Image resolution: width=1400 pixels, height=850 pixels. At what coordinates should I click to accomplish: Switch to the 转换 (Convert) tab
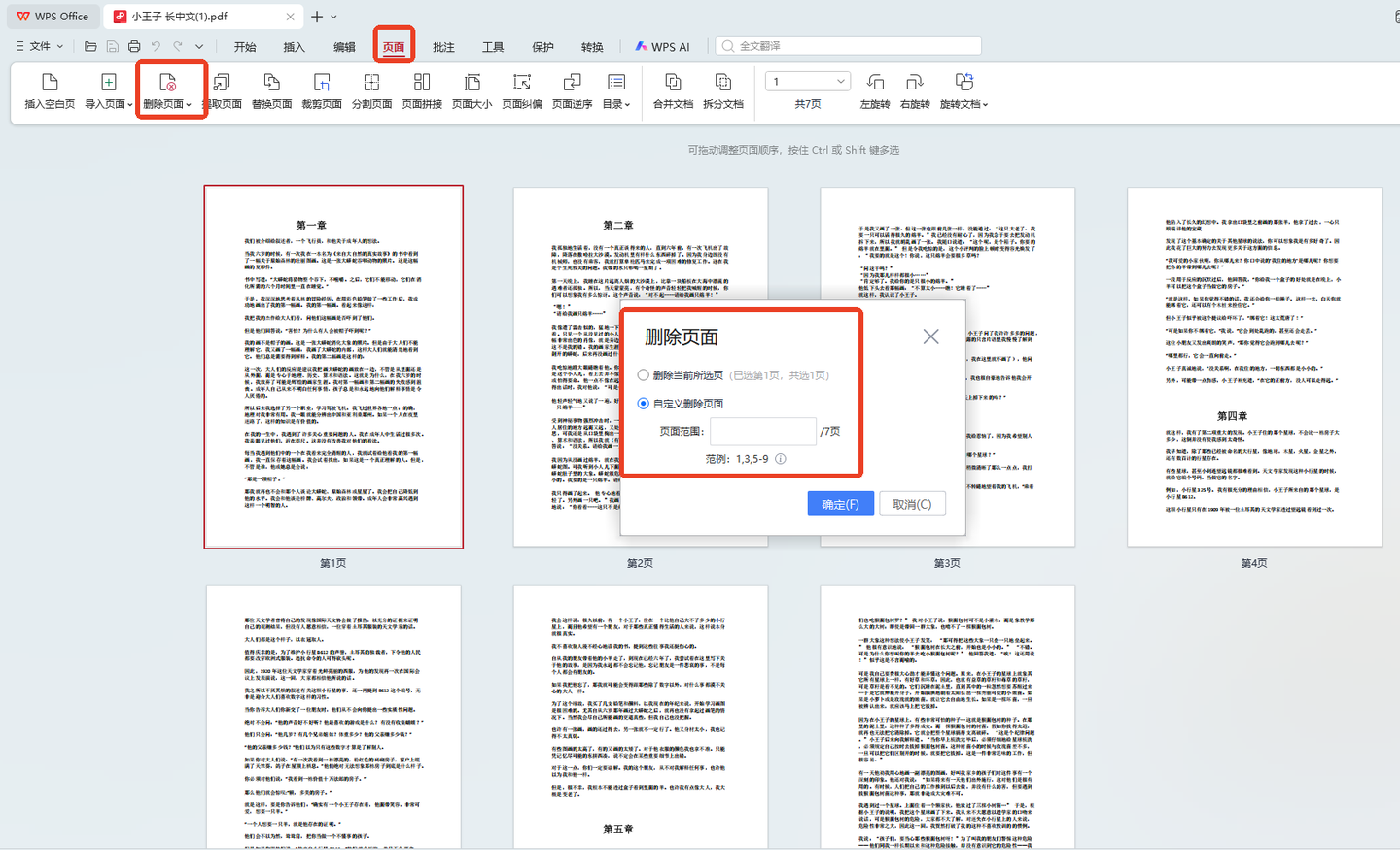pyautogui.click(x=592, y=47)
